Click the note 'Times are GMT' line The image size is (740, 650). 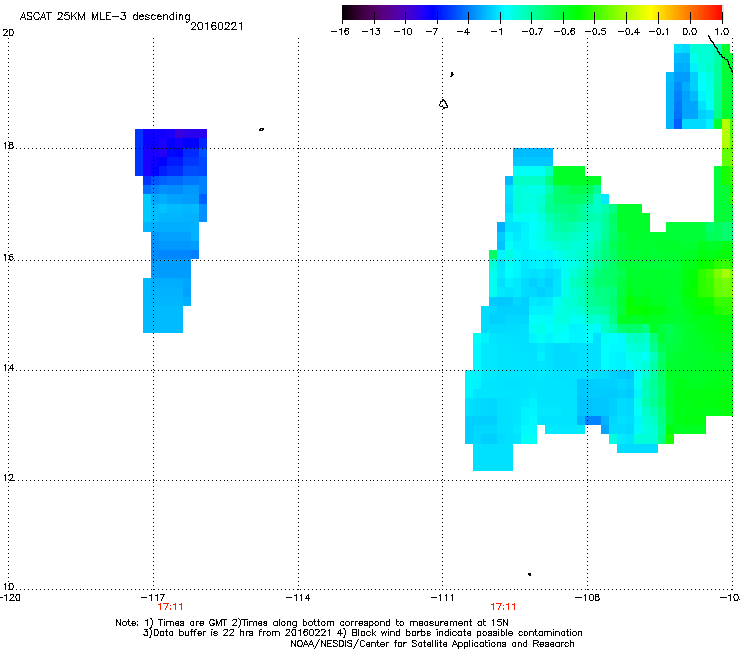[x=312, y=623]
